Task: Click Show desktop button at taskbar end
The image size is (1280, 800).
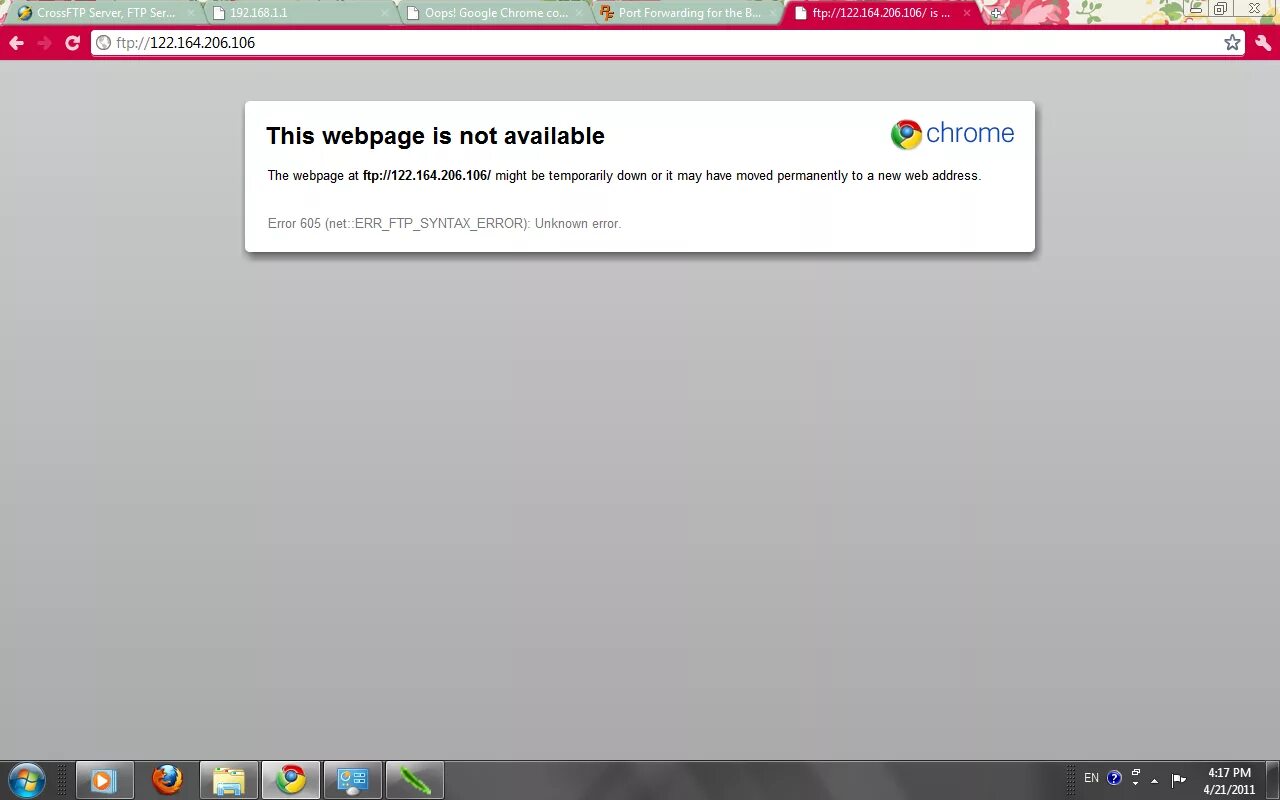Action: pyautogui.click(x=1272, y=780)
